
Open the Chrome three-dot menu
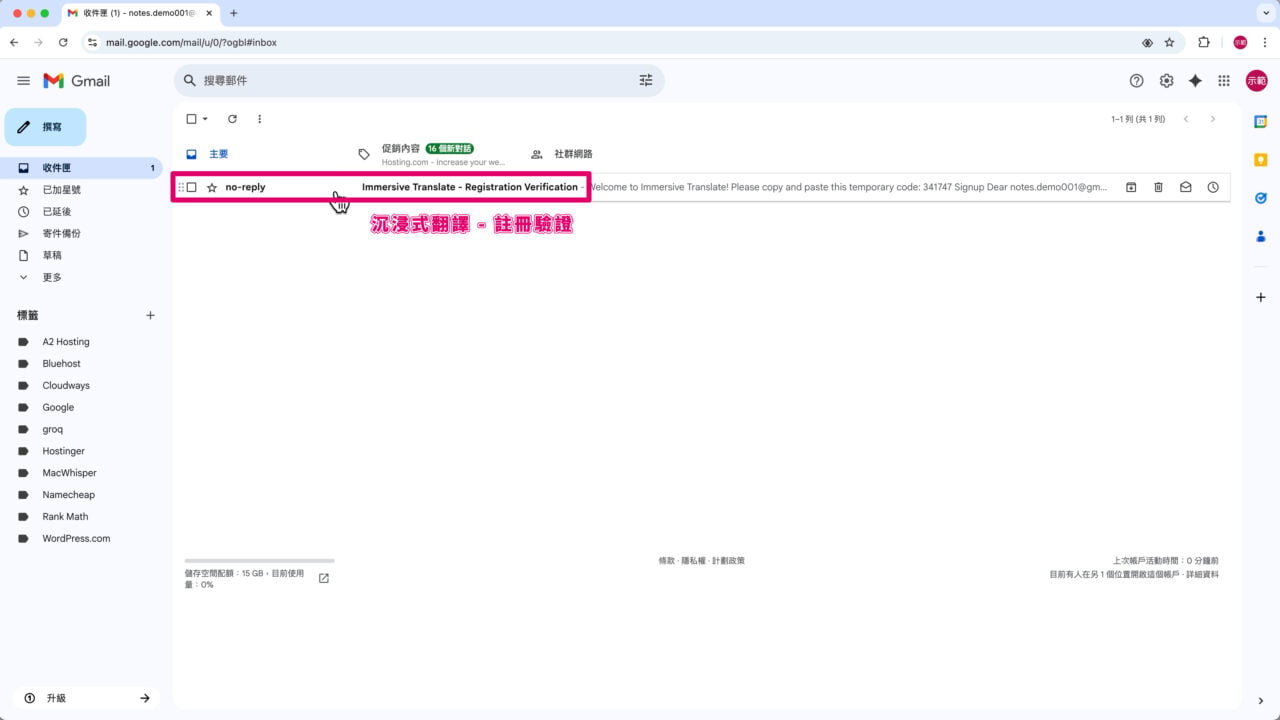(x=1265, y=43)
